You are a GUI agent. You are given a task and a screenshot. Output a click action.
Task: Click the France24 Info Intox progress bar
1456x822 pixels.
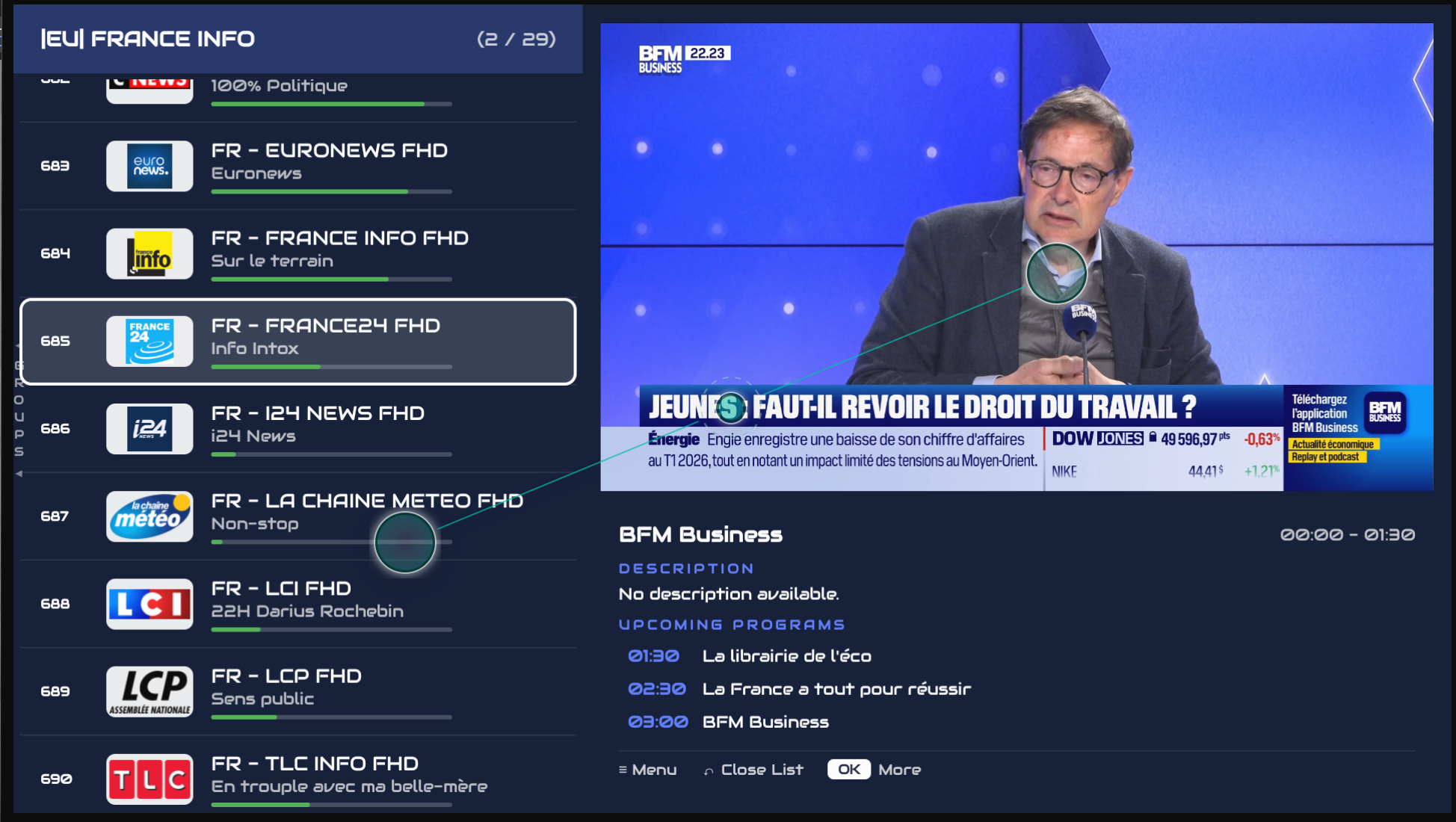(x=331, y=367)
